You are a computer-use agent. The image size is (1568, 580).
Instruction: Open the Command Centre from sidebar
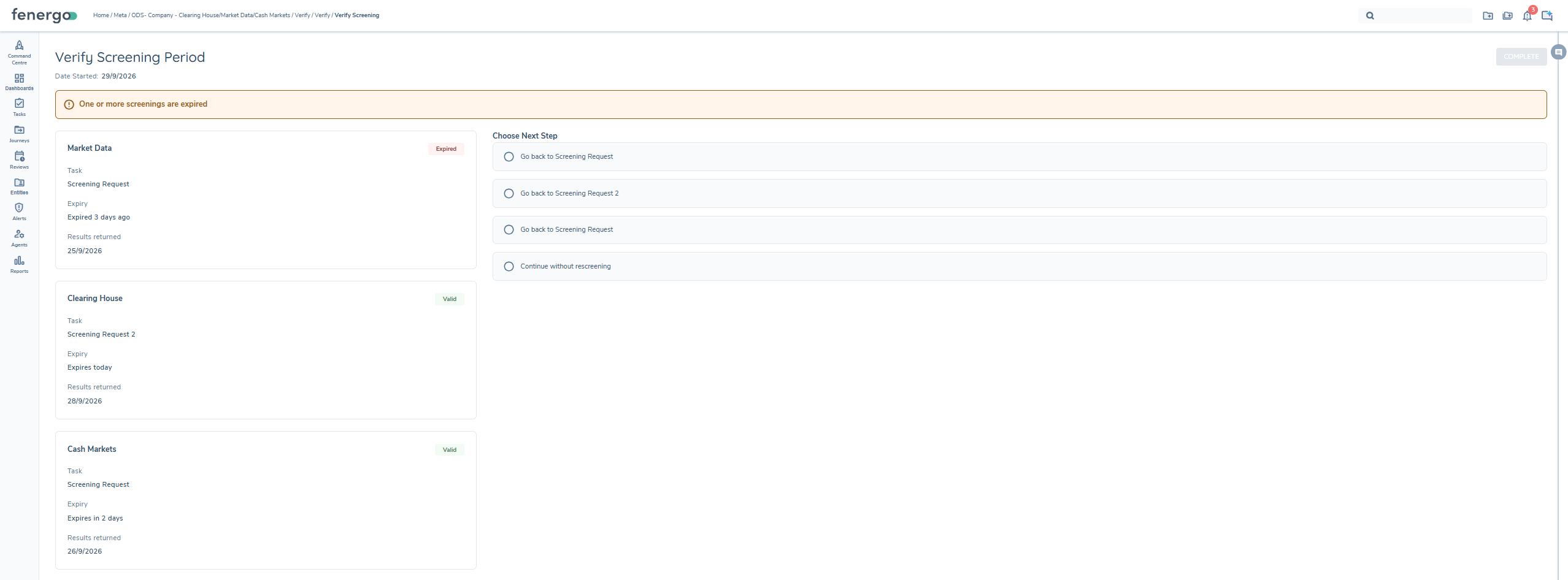(x=19, y=52)
